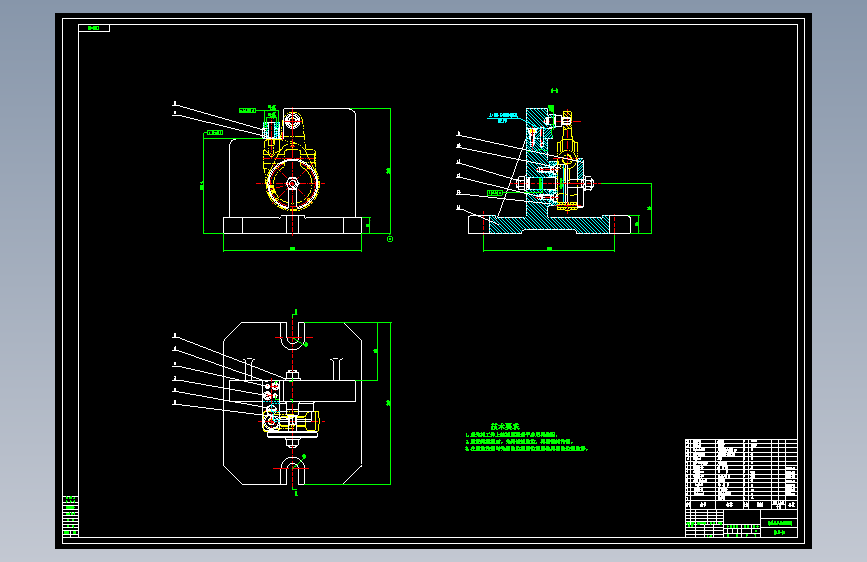The image size is (867, 562).
Task: Click the green revision block on the left border
Action: 70,516
